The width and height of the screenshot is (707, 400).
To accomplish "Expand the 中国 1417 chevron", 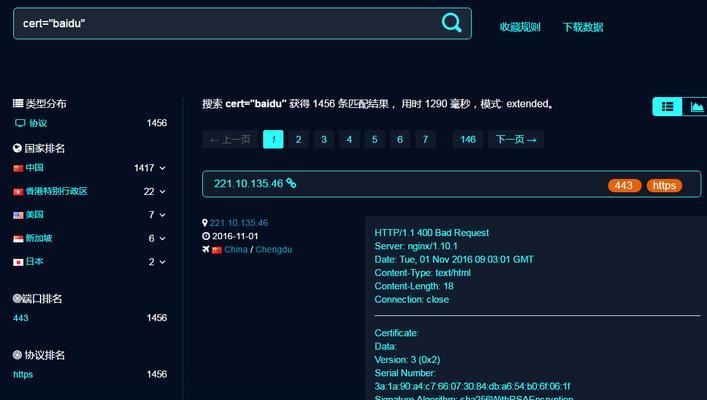I will tap(162, 168).
